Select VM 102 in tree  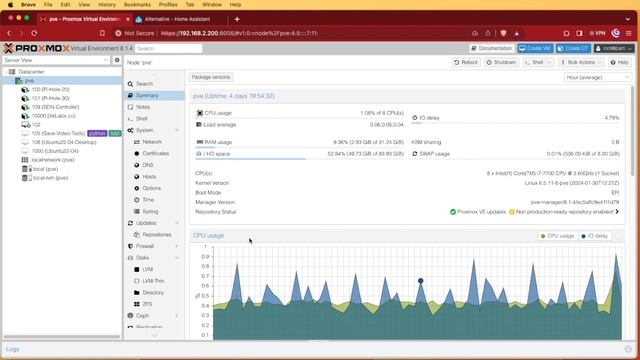tap(36, 124)
